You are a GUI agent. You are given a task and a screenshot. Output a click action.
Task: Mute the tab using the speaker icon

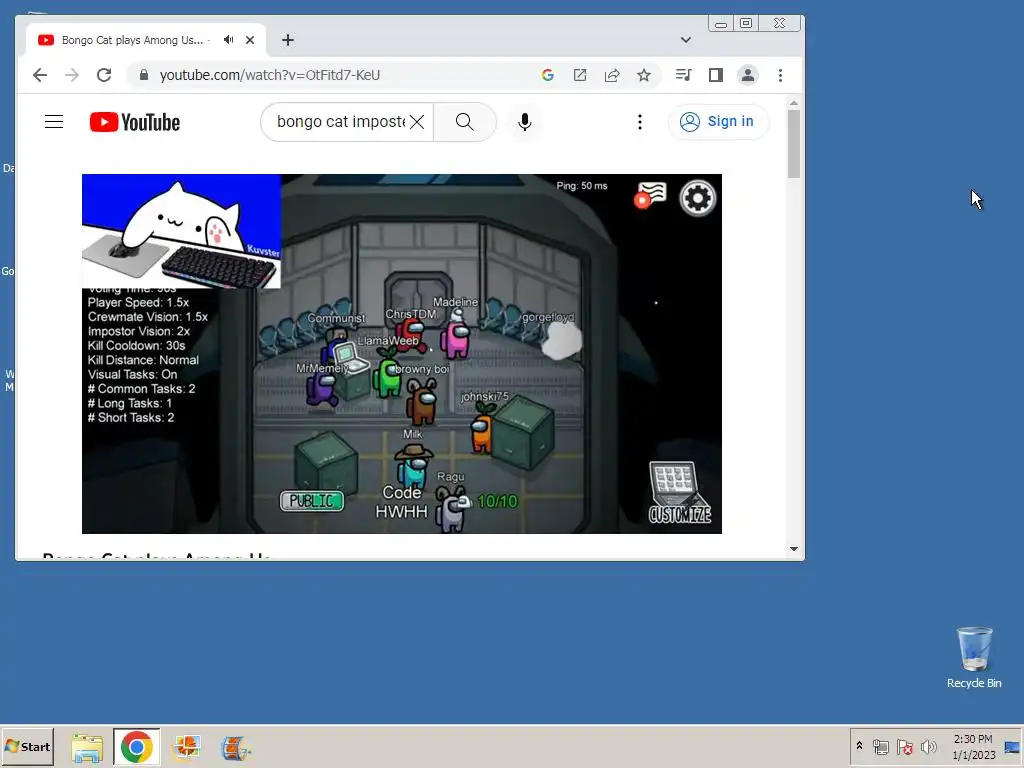228,40
